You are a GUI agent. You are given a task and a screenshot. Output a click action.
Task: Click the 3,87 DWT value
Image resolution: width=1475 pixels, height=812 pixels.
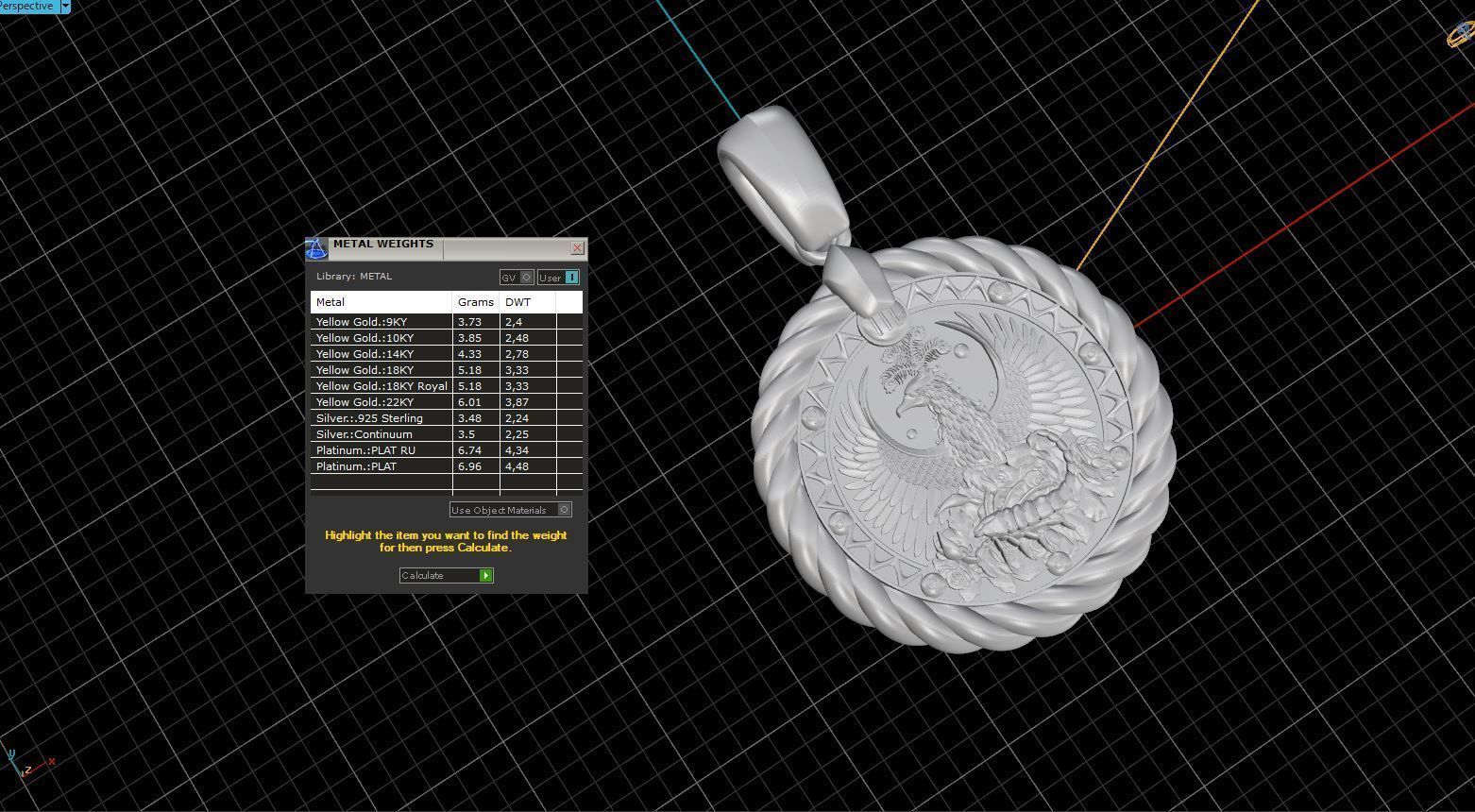517,402
